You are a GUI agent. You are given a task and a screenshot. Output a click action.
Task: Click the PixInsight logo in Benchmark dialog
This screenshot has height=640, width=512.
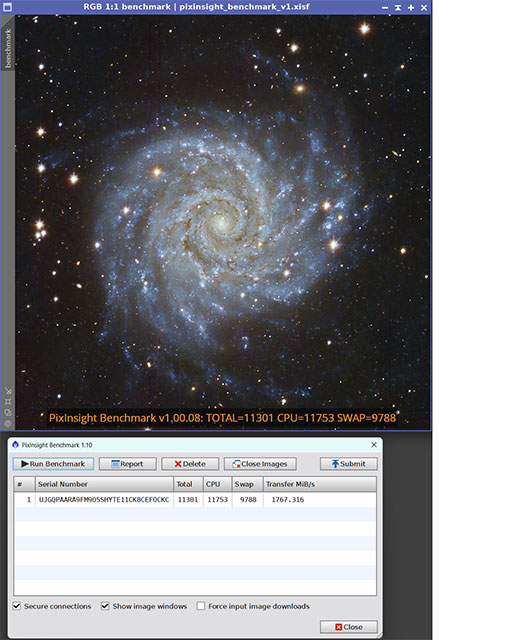click(16, 444)
